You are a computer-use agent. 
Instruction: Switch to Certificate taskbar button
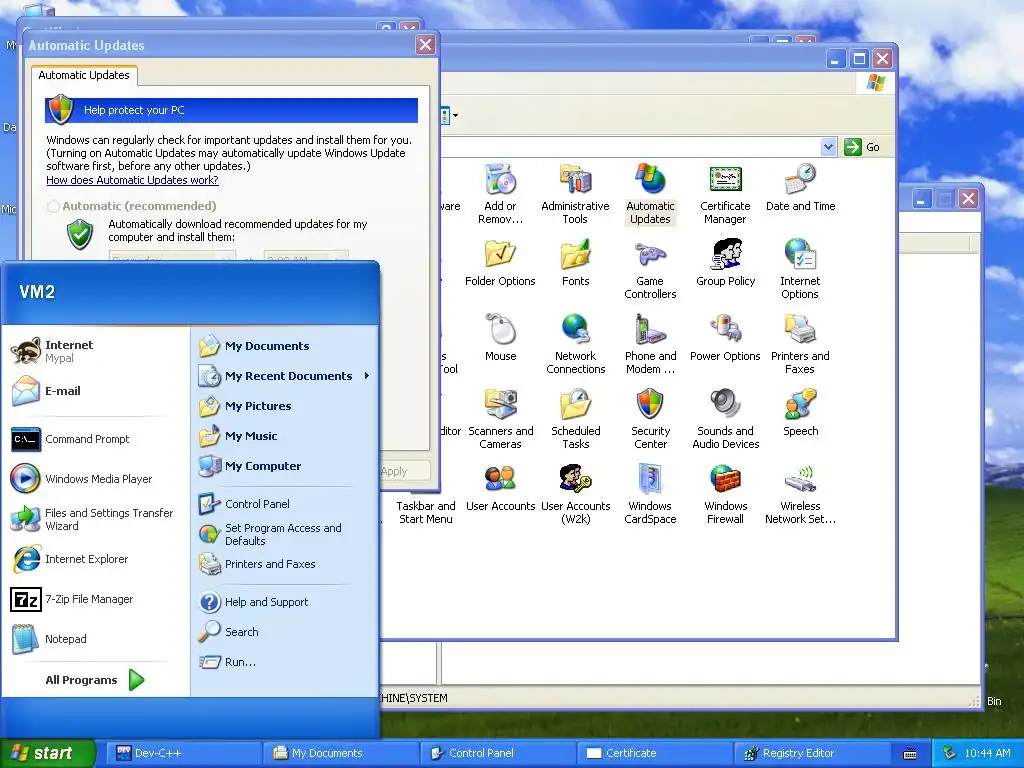tap(654, 753)
